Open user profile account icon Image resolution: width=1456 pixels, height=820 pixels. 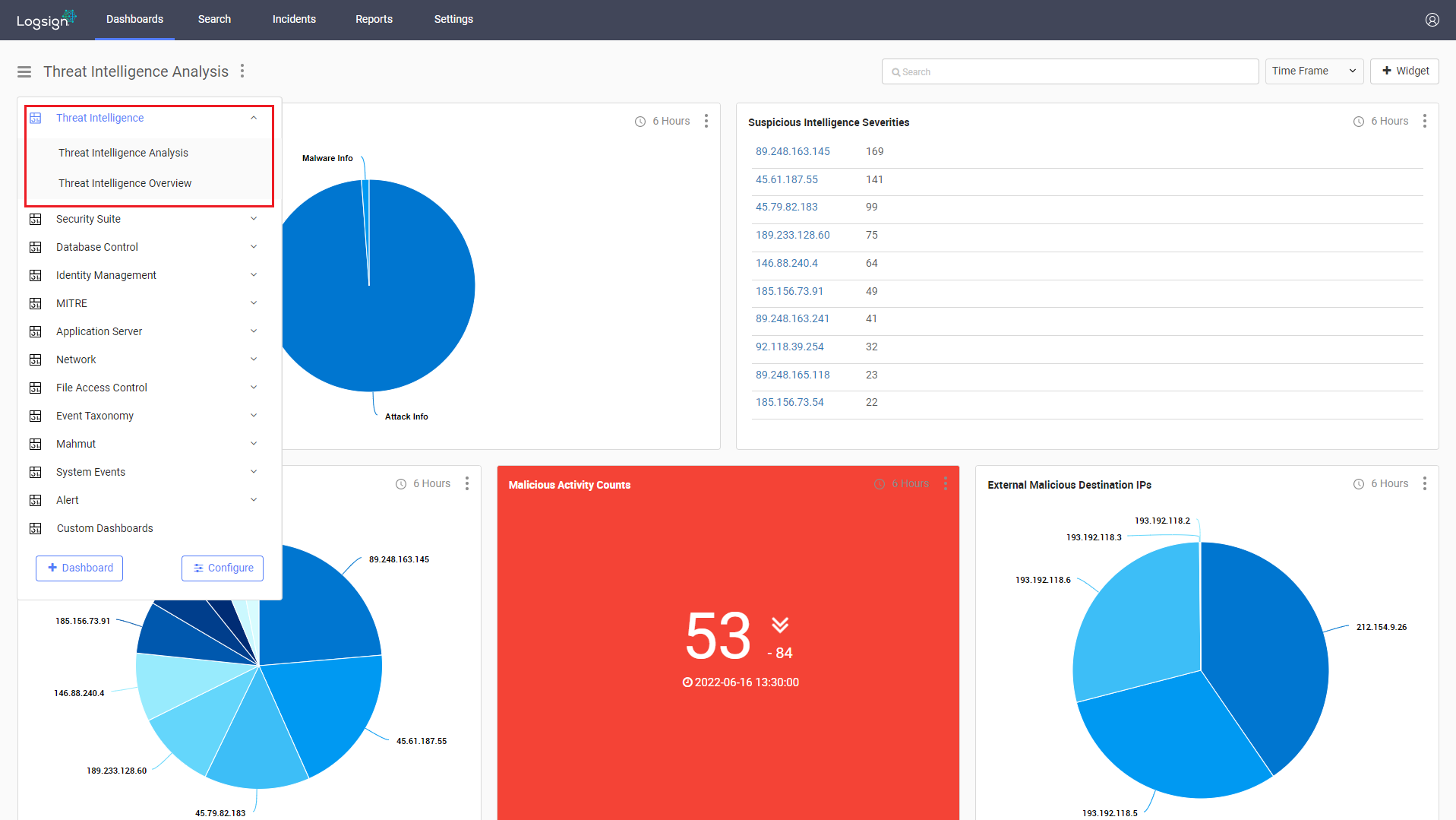(x=1432, y=20)
